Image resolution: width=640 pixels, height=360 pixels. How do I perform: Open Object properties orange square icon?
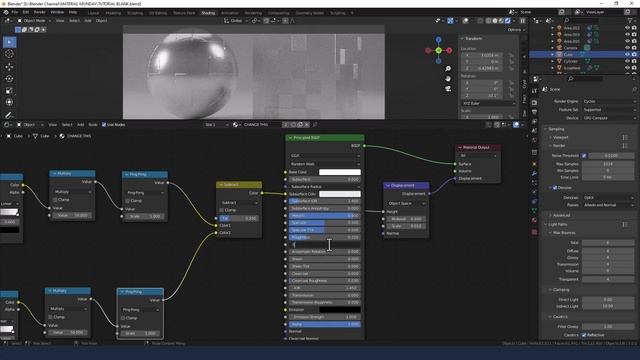pyautogui.click(x=534, y=164)
